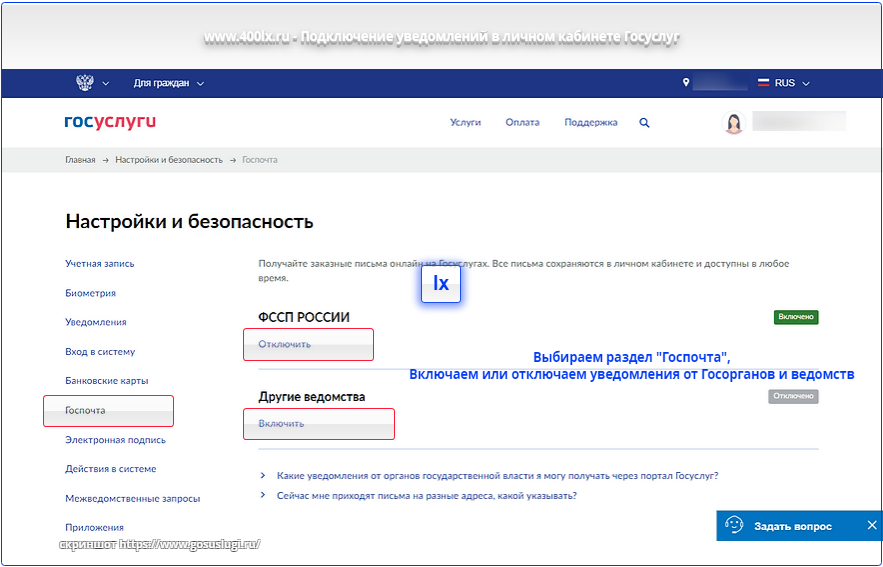The image size is (883, 567).
Task: Open the Оплата menu item
Action: (522, 122)
